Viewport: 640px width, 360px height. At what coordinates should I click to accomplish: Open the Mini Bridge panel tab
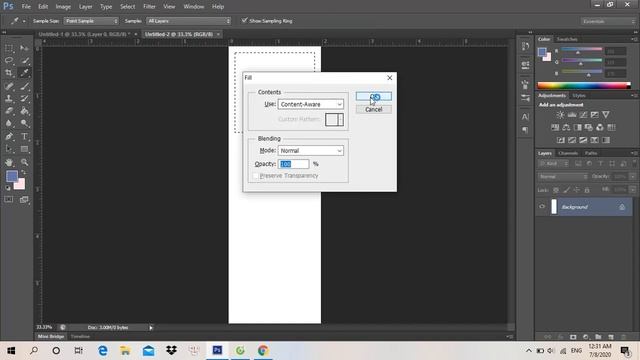[51, 336]
